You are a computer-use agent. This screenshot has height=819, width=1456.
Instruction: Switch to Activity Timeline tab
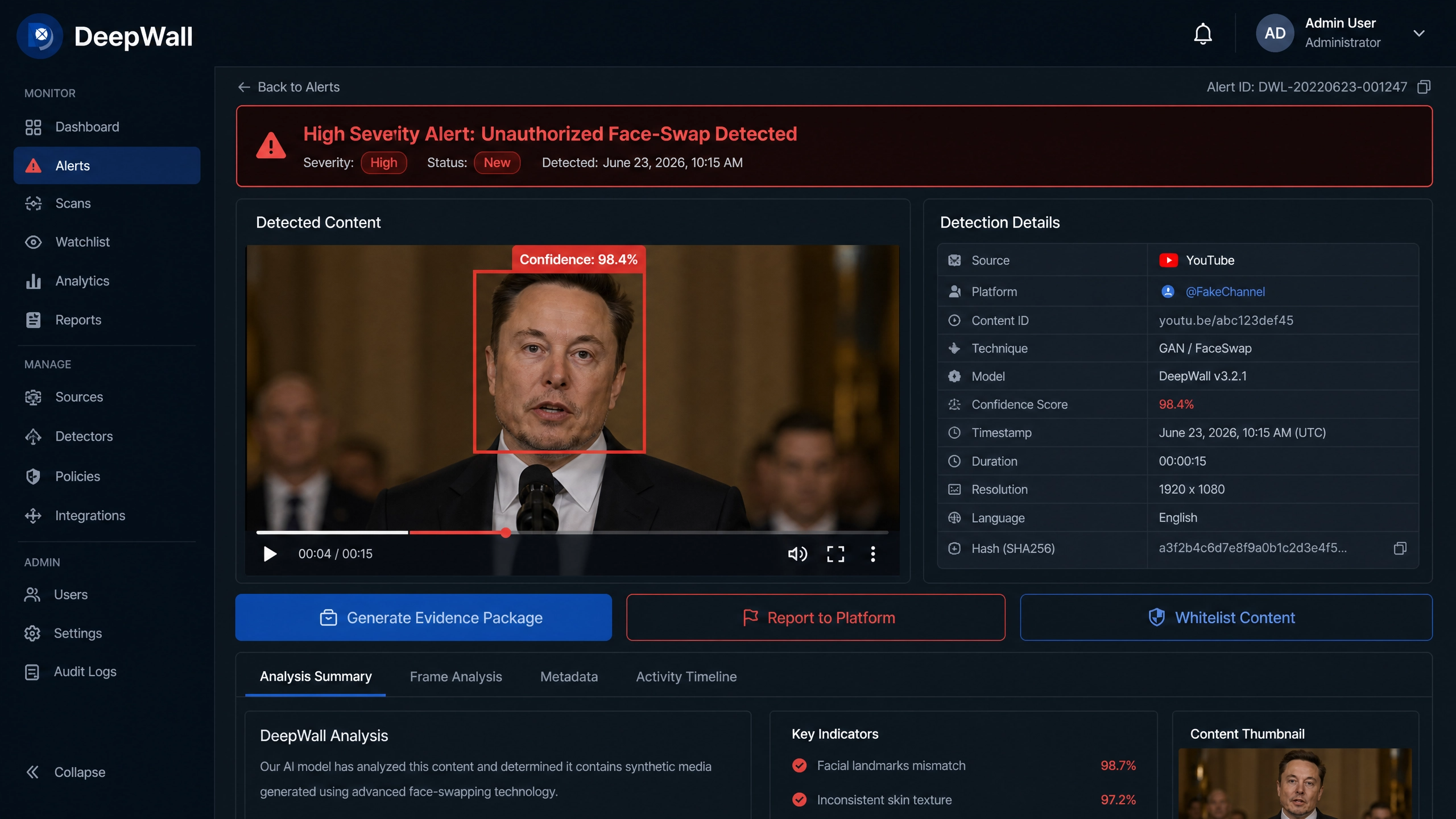coord(686,676)
